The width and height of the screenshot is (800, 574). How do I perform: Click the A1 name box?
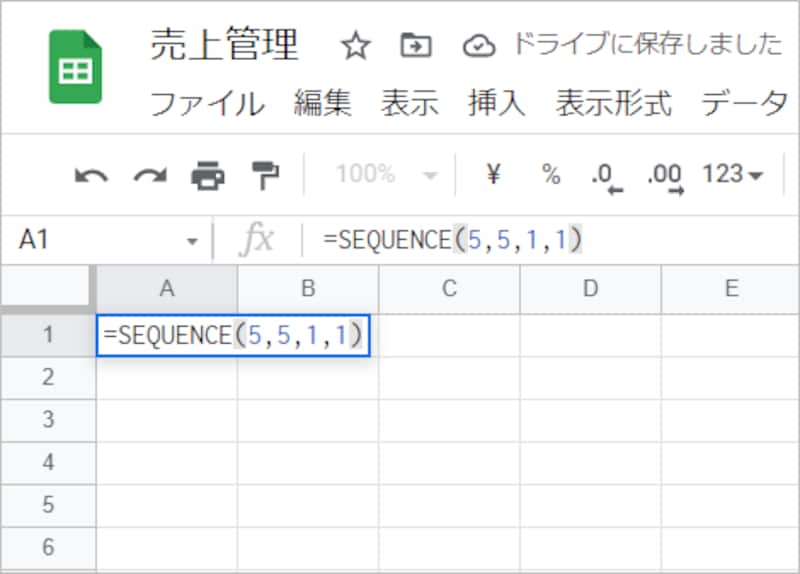click(x=108, y=240)
